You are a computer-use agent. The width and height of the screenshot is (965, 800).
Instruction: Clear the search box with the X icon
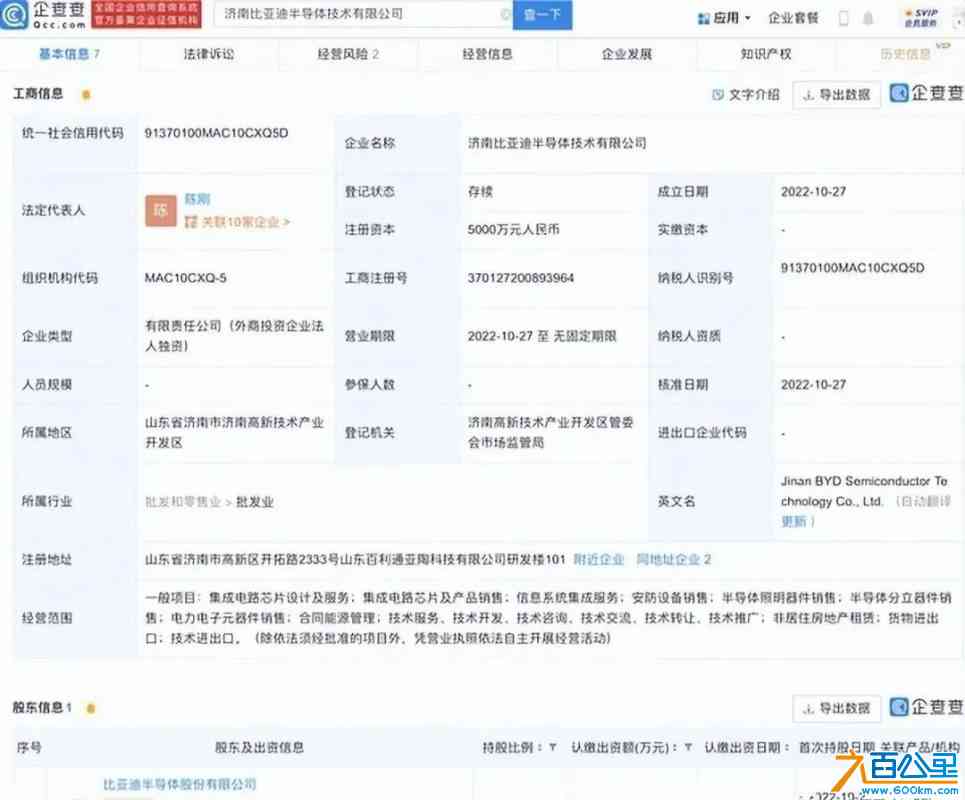click(x=505, y=14)
